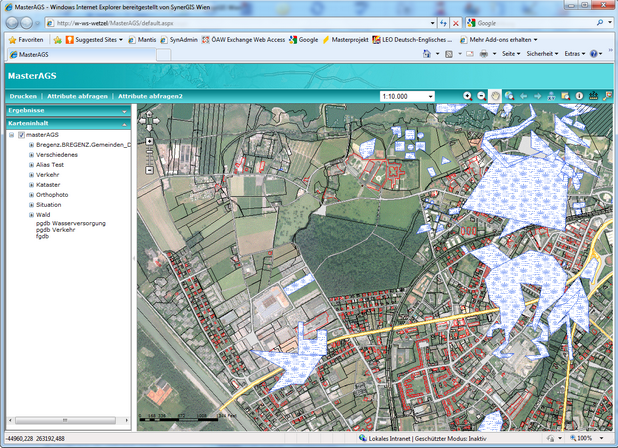Expand the Verkehr layer node
618x448 pixels.
click(x=31, y=175)
